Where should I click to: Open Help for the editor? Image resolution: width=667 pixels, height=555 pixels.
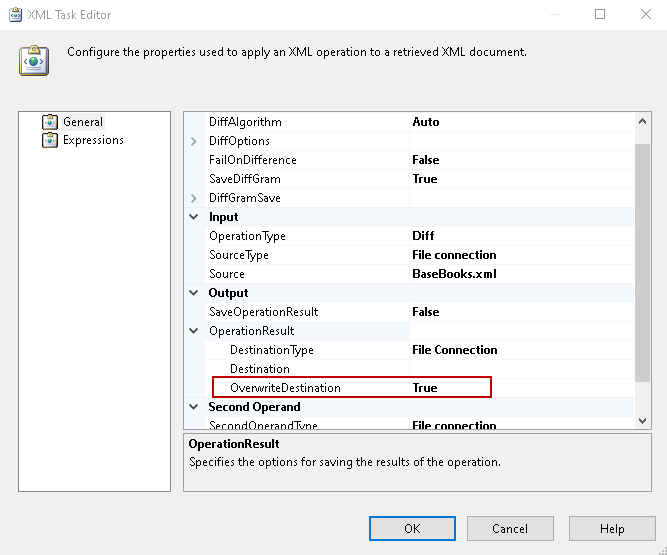click(612, 528)
